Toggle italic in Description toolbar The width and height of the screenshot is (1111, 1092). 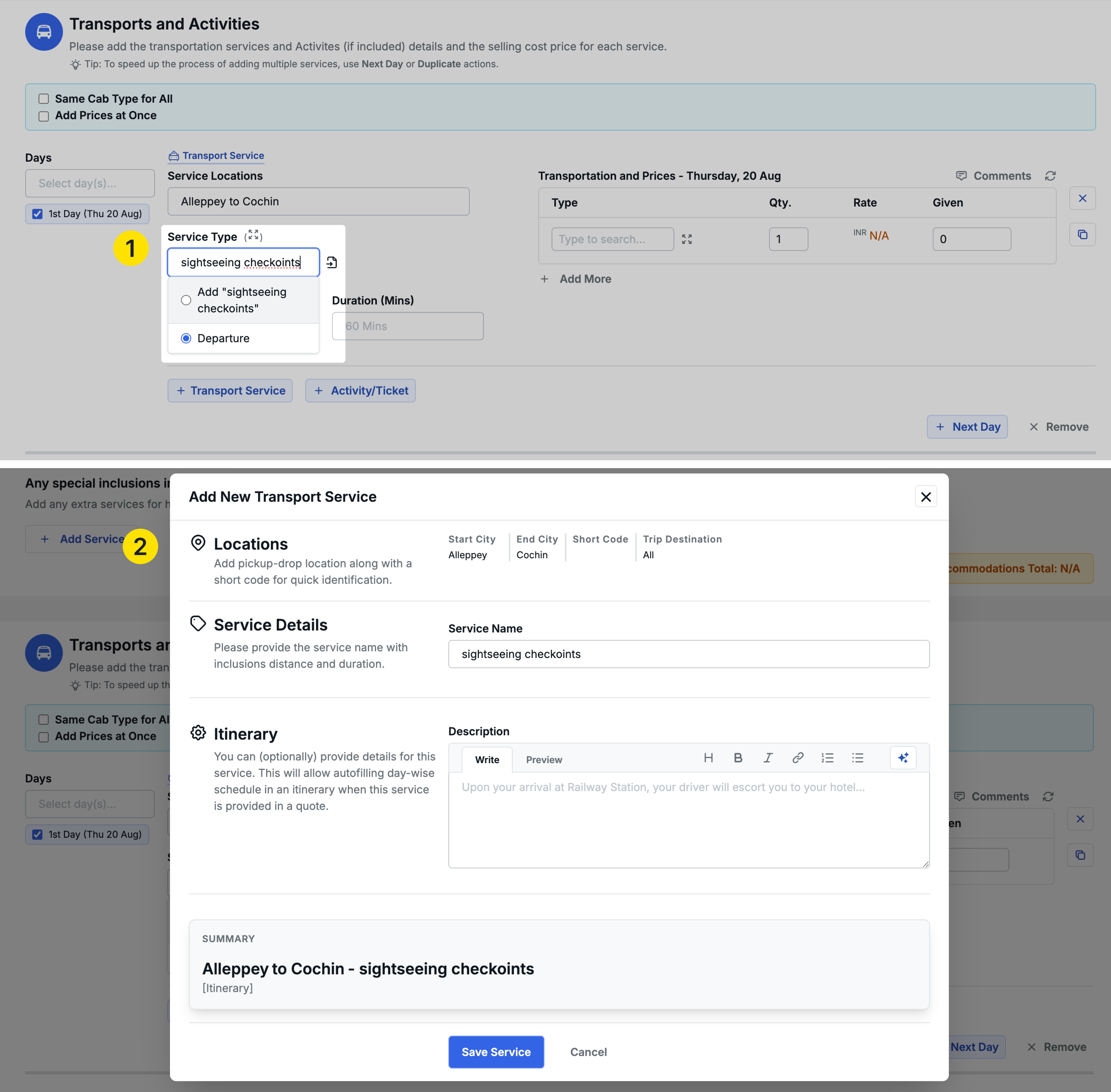[768, 758]
